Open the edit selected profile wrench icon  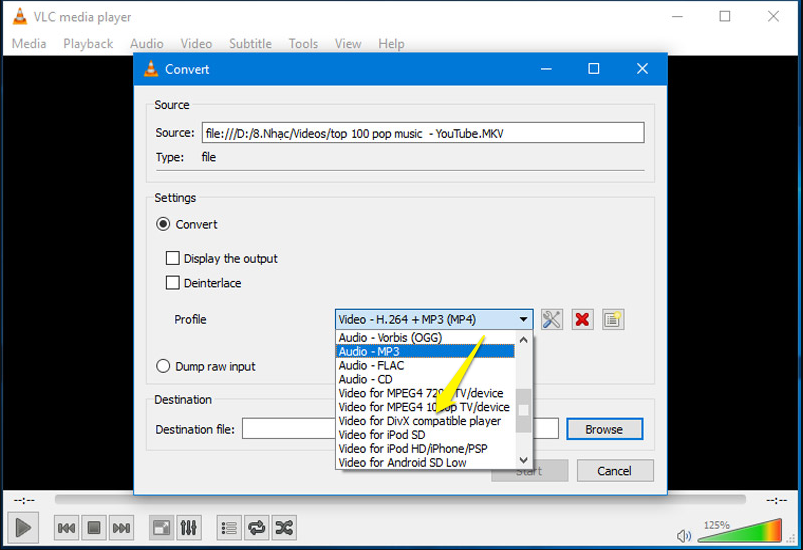552,320
